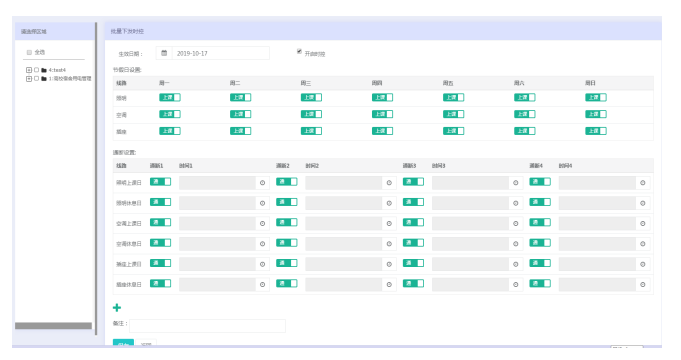Tick the 全选 select-all checkbox

click(x=29, y=52)
